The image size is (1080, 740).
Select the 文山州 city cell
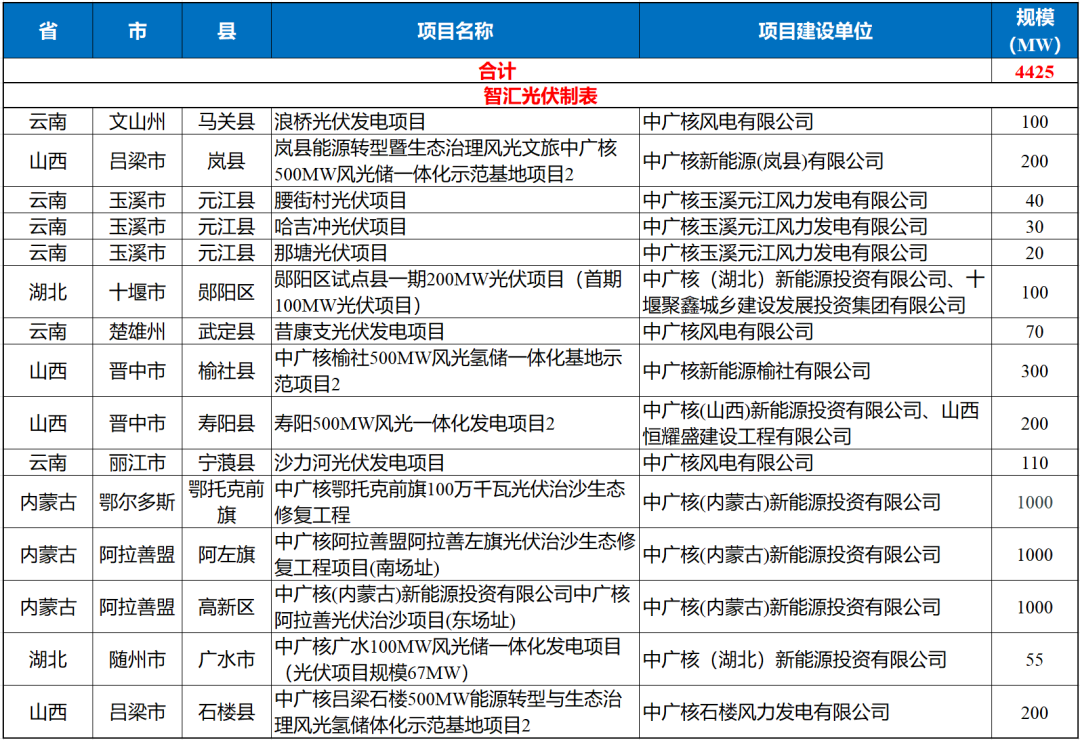pyautogui.click(x=137, y=121)
